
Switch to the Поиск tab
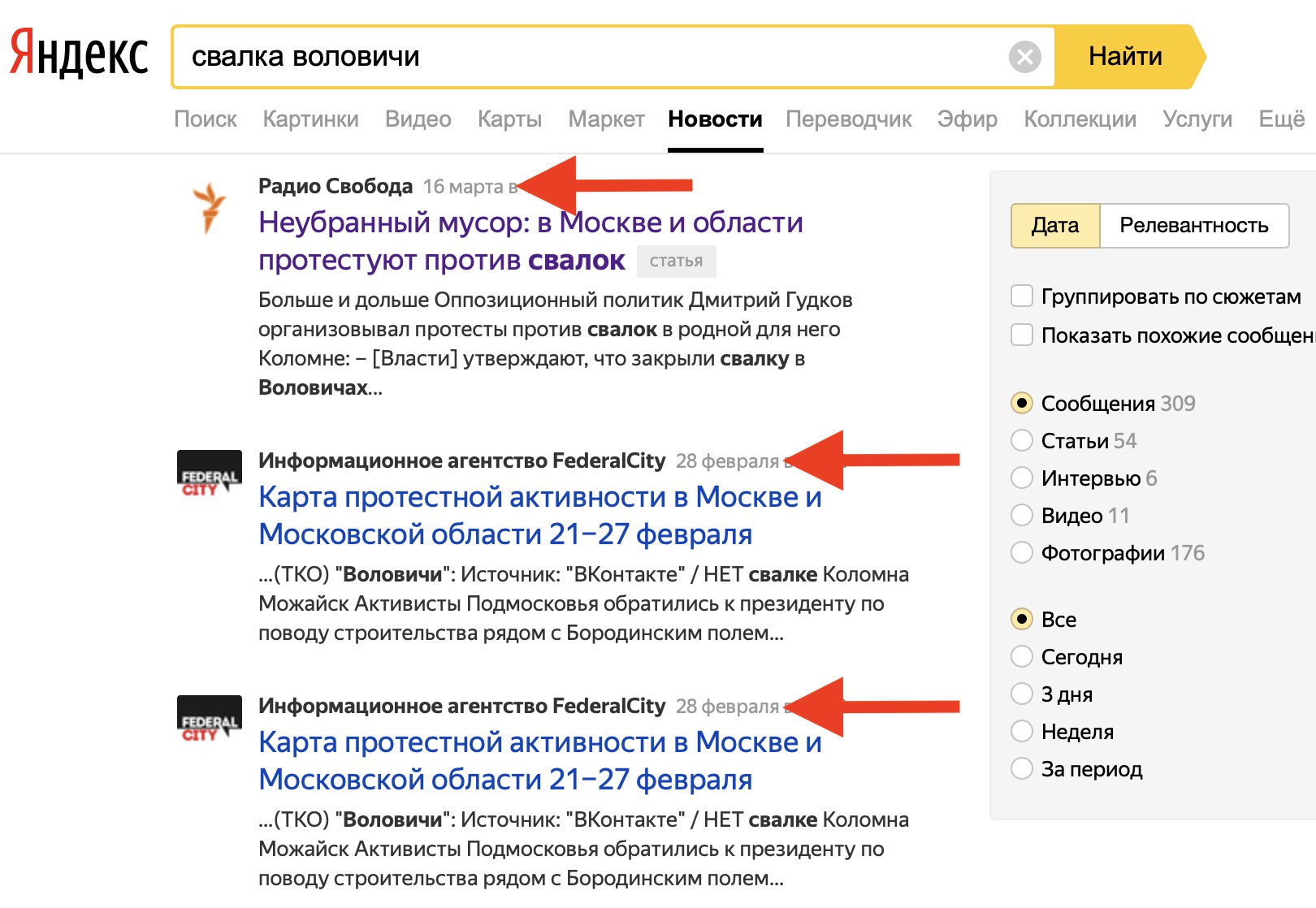(x=206, y=119)
